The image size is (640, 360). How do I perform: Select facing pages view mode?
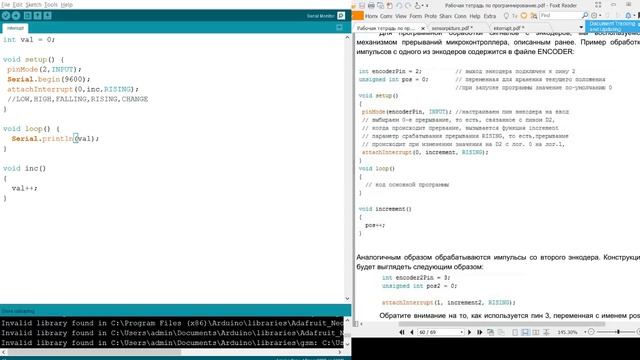point(536,332)
